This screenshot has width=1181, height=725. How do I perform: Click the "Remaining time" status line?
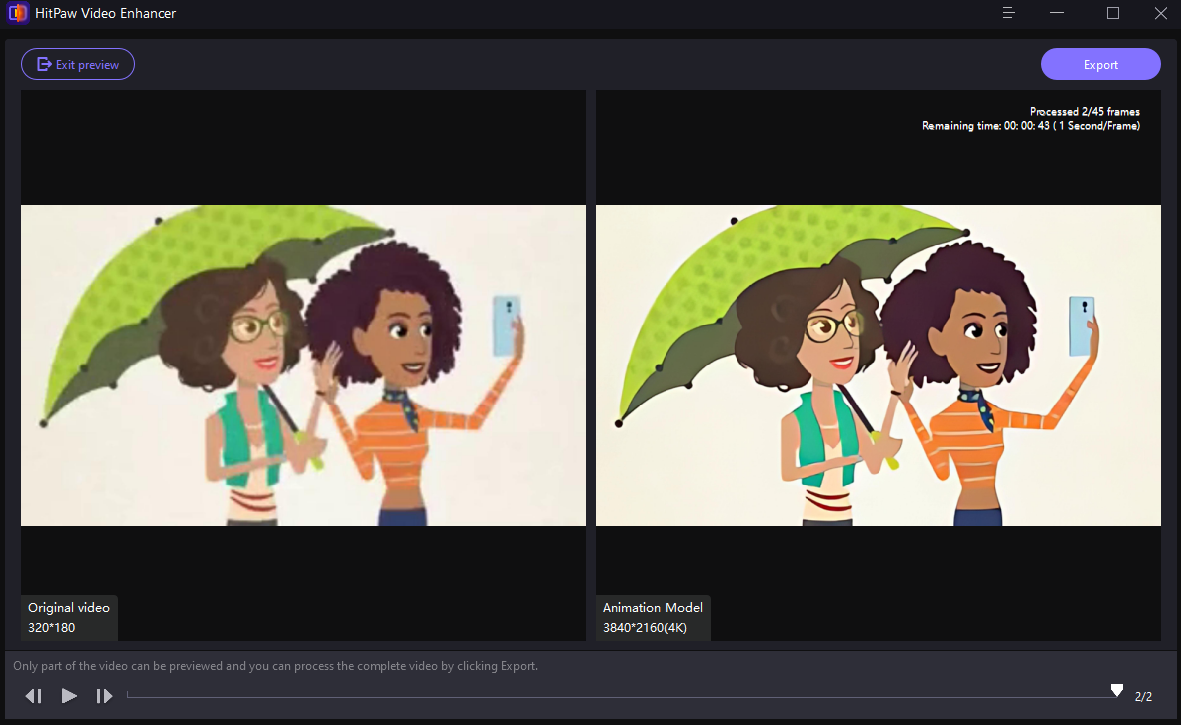[1030, 126]
